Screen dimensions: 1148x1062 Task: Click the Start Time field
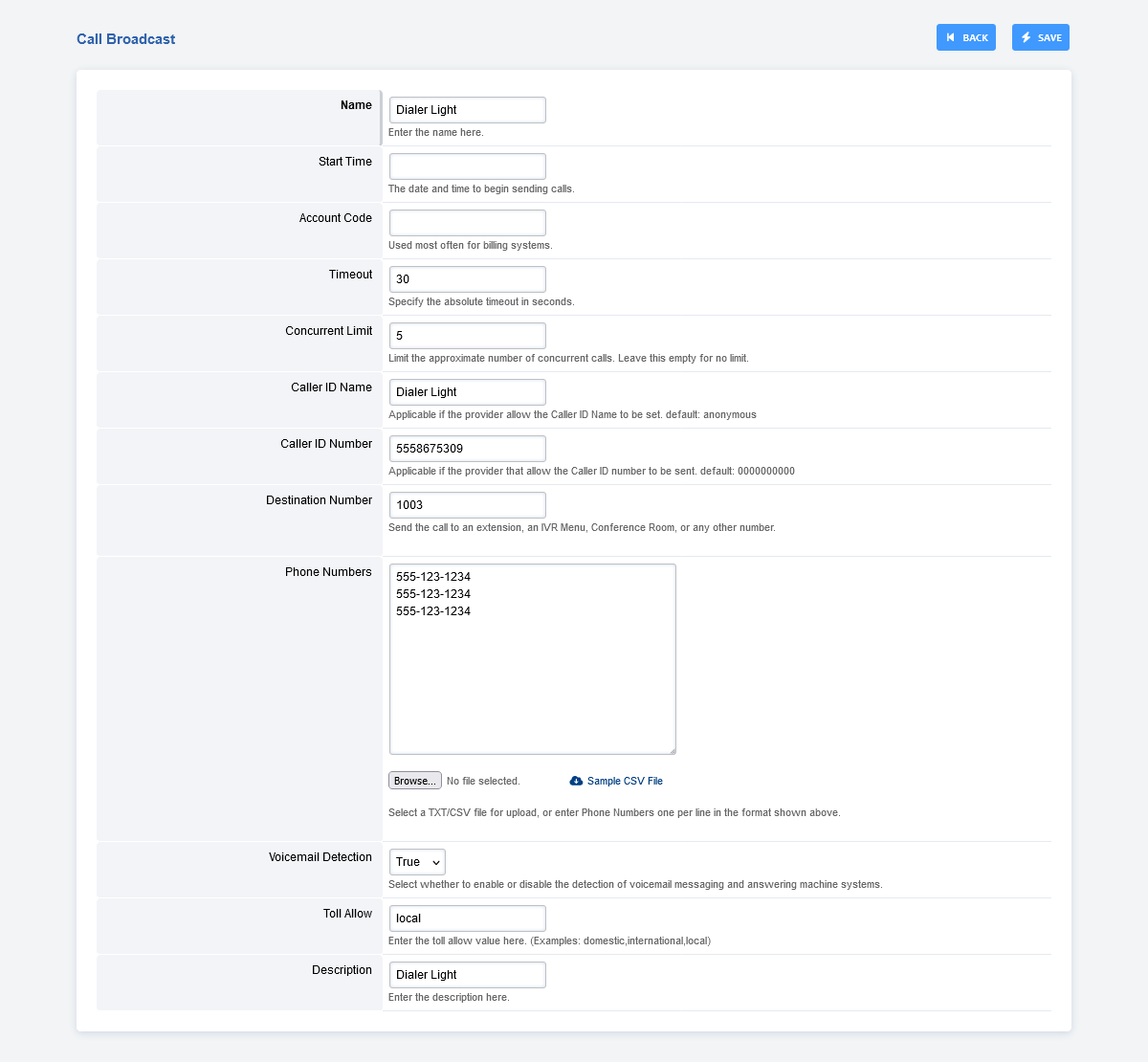467,166
